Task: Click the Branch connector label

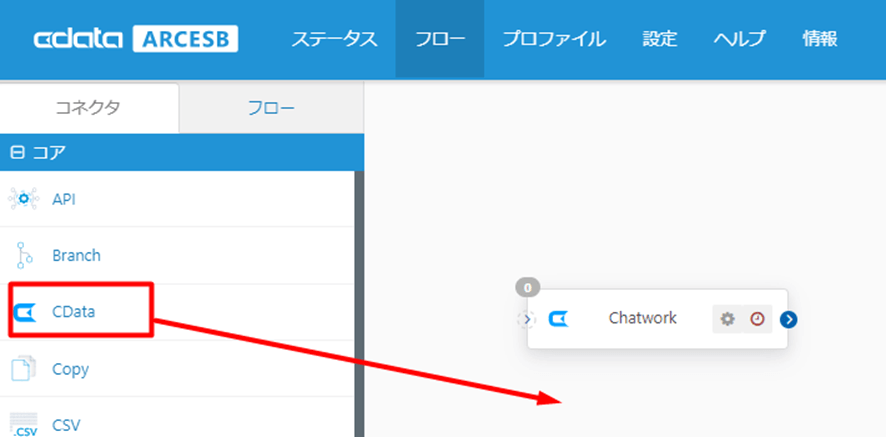Action: coord(76,256)
